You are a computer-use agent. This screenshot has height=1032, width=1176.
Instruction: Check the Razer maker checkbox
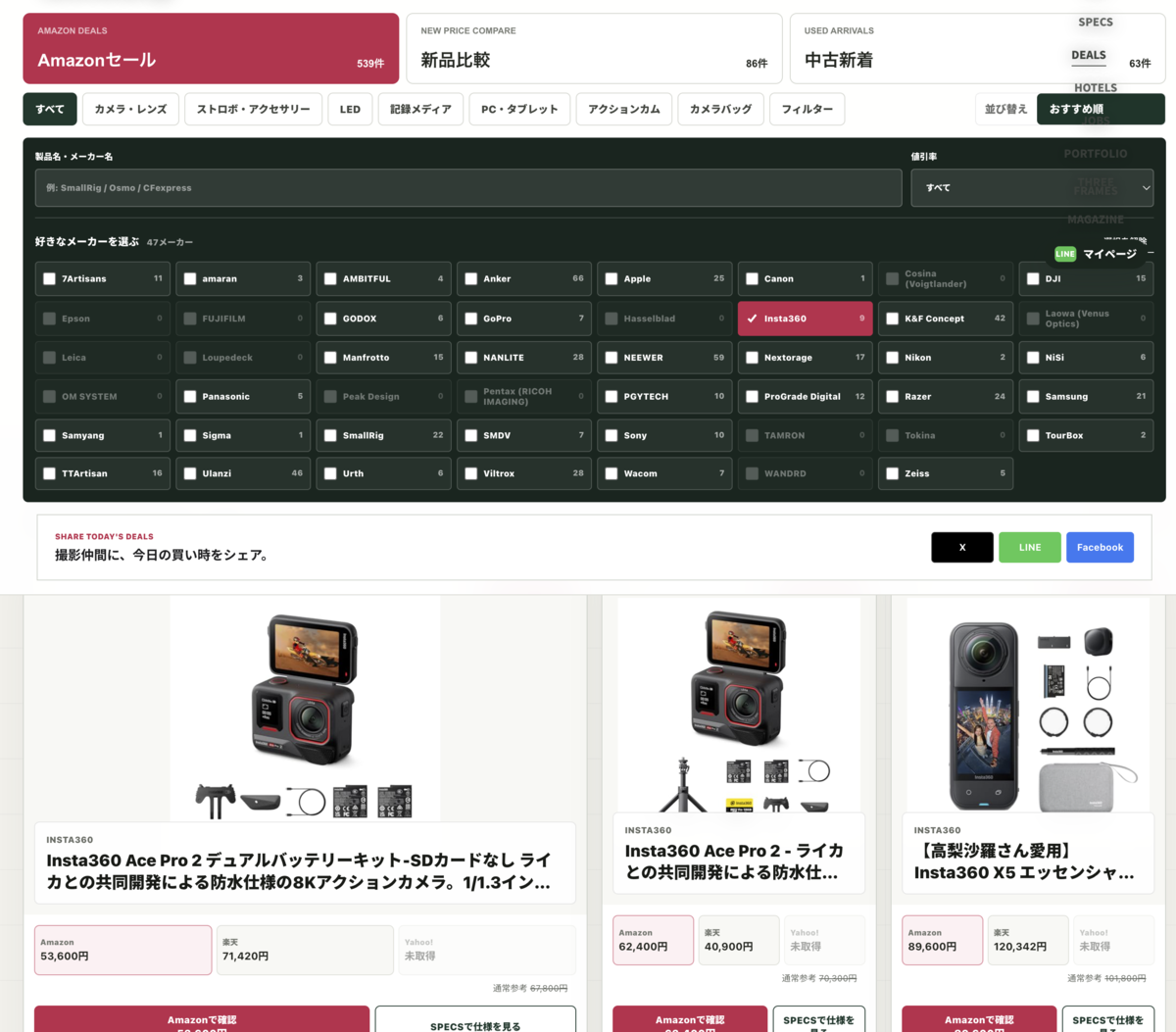click(x=893, y=397)
